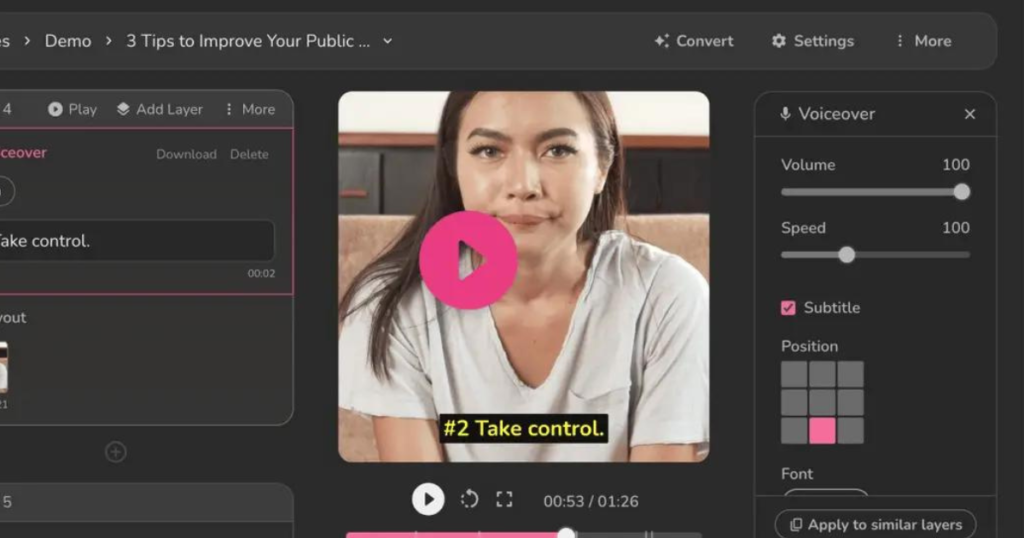Viewport: 1024px width, 538px height.
Task: Click the '#2 Take control.' subtitle on the video
Action: click(524, 428)
